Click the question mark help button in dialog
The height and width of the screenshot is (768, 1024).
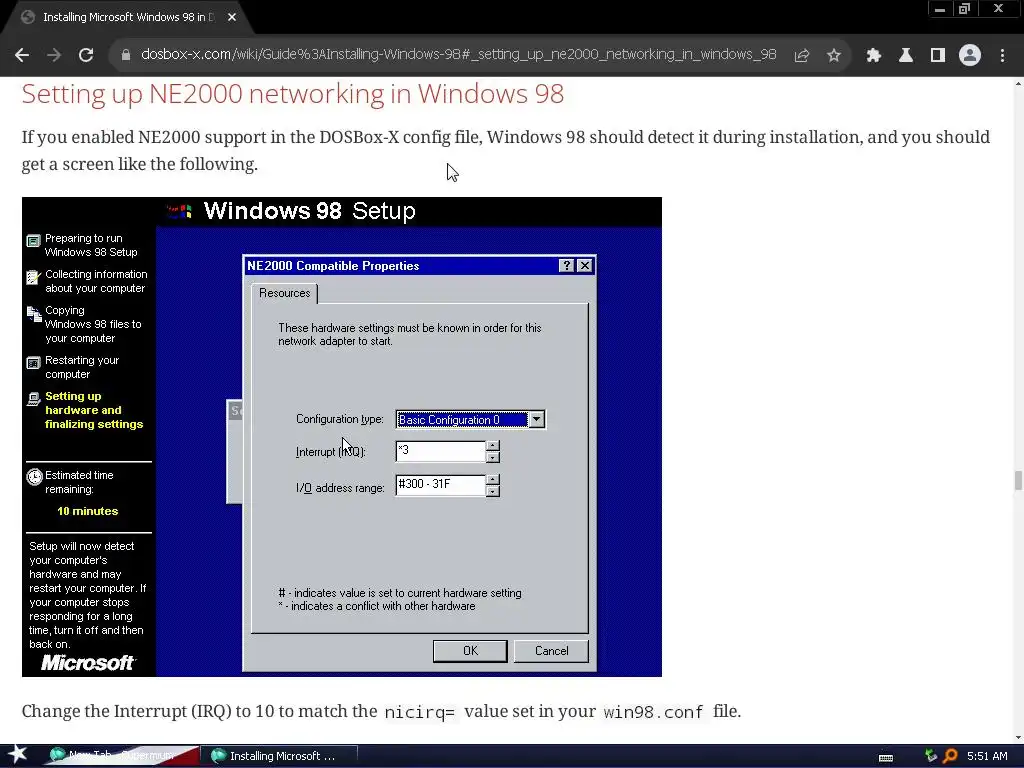[566, 265]
